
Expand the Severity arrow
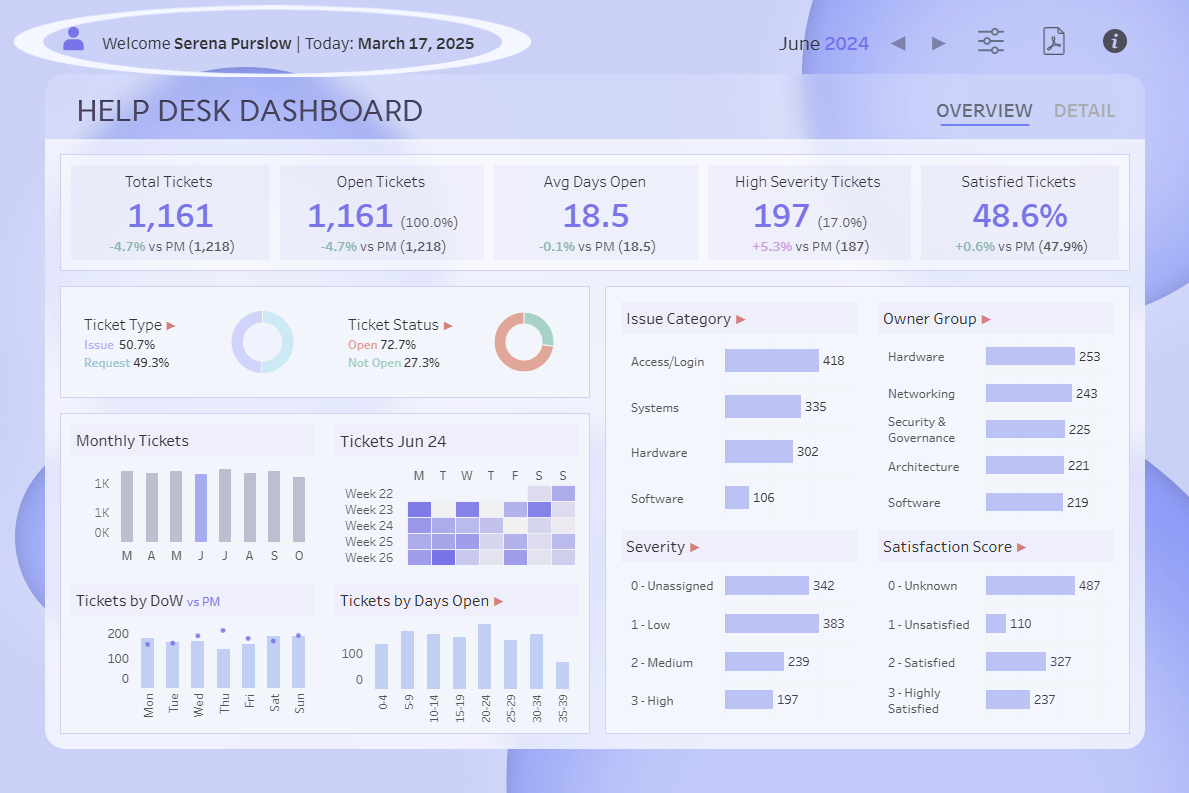coord(695,547)
